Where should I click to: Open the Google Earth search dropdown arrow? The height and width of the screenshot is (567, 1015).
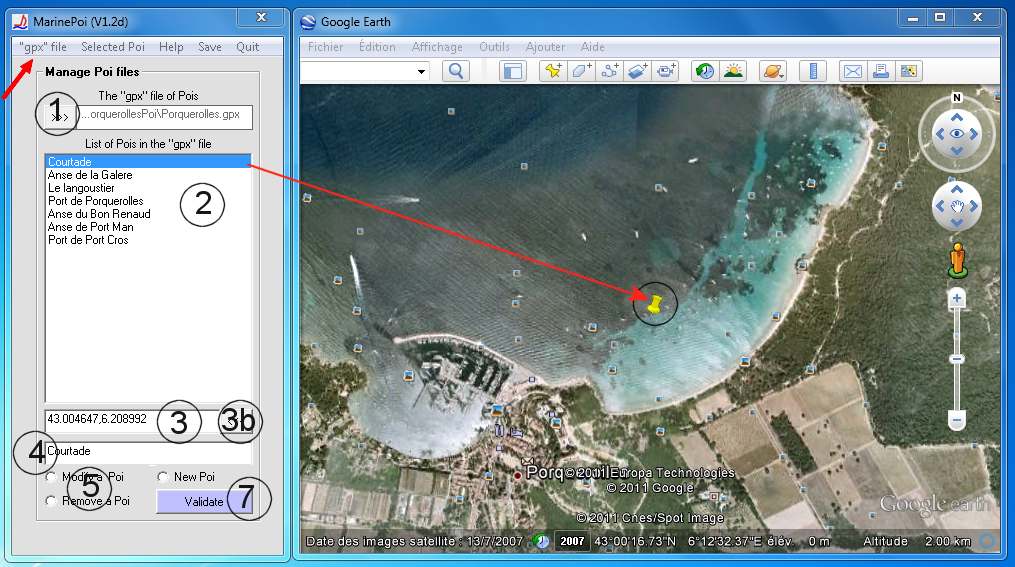(x=421, y=71)
